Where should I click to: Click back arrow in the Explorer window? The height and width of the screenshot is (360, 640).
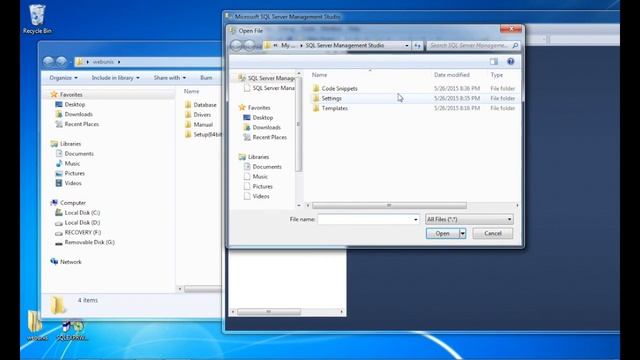[x=48, y=62]
